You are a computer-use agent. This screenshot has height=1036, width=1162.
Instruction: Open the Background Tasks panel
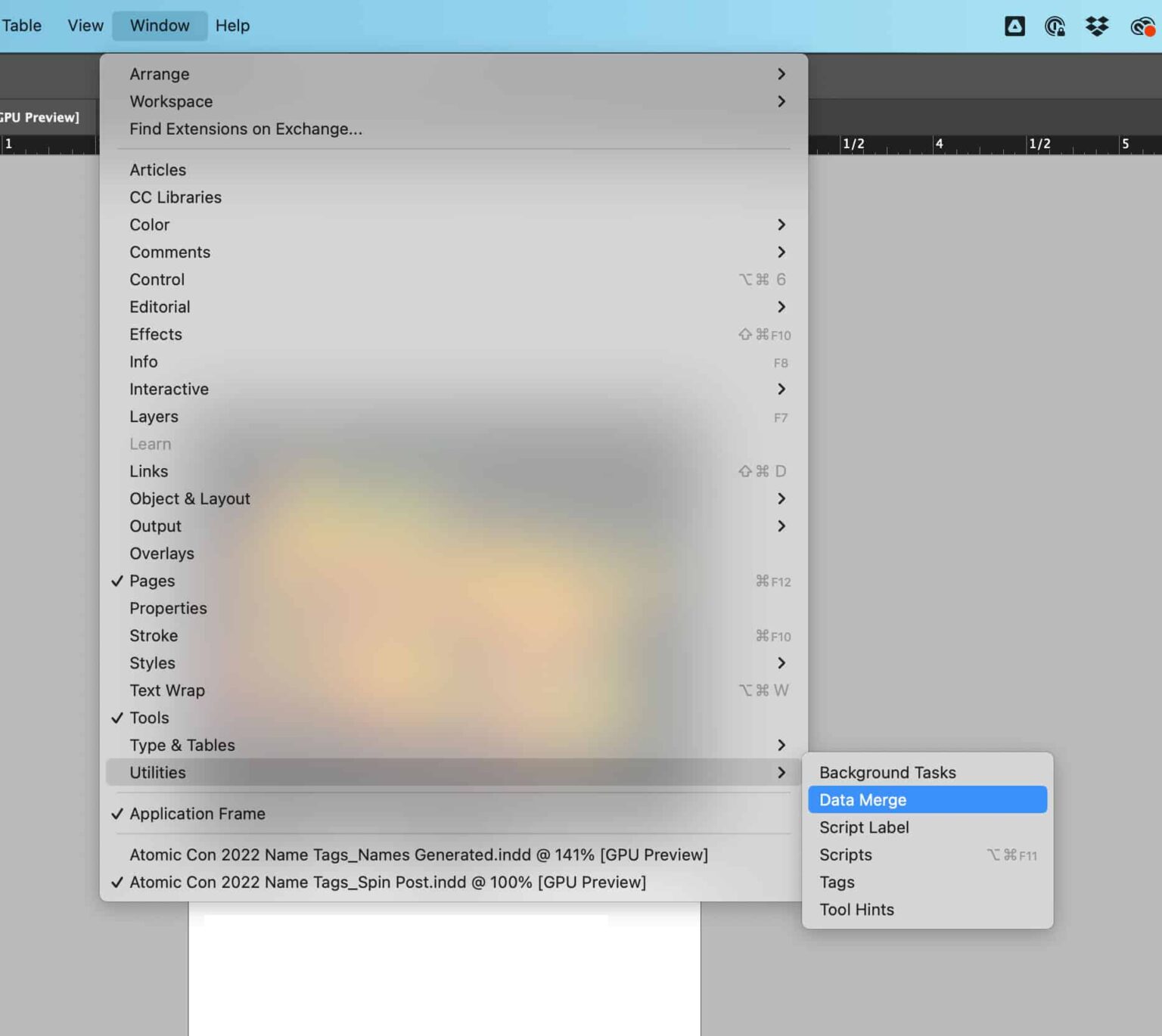(x=887, y=772)
